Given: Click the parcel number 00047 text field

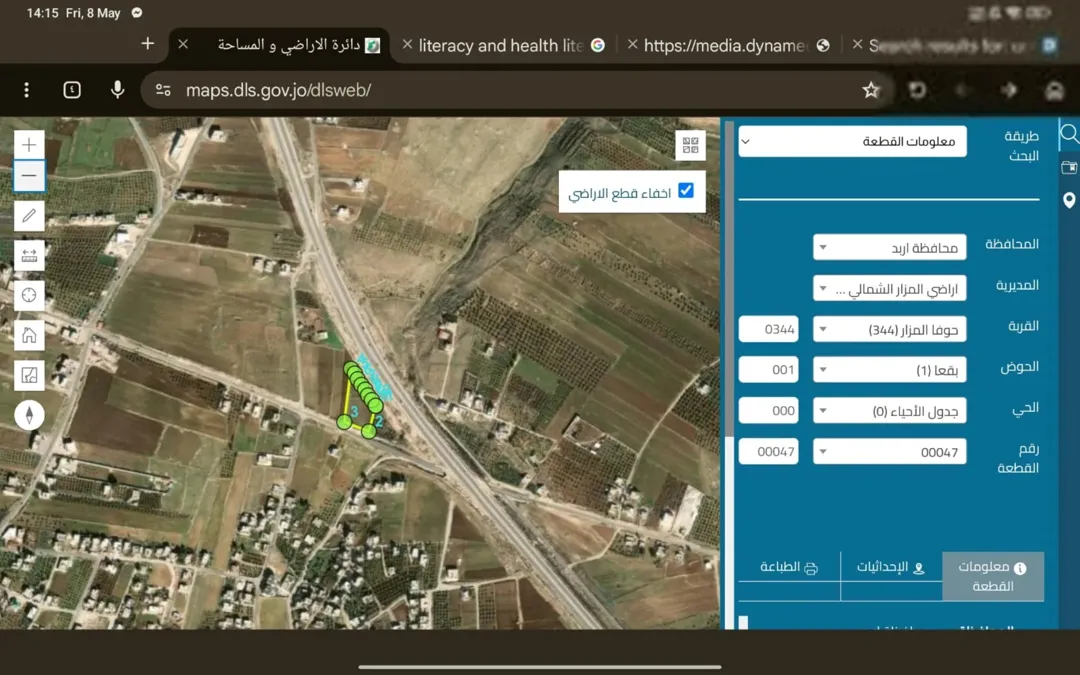Looking at the screenshot, I should (769, 452).
